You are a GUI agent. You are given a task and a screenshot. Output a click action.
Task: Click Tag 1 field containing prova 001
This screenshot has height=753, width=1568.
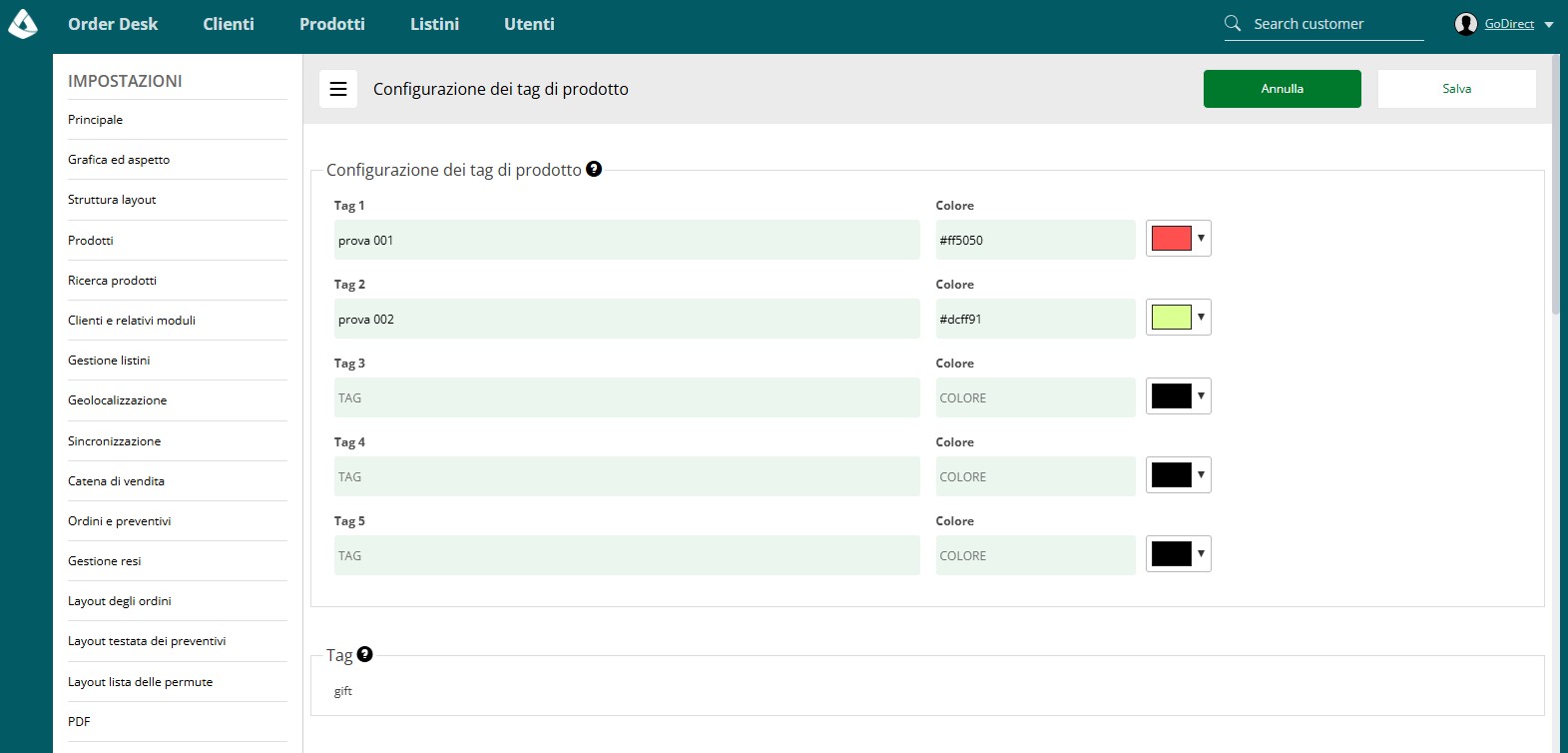627,240
